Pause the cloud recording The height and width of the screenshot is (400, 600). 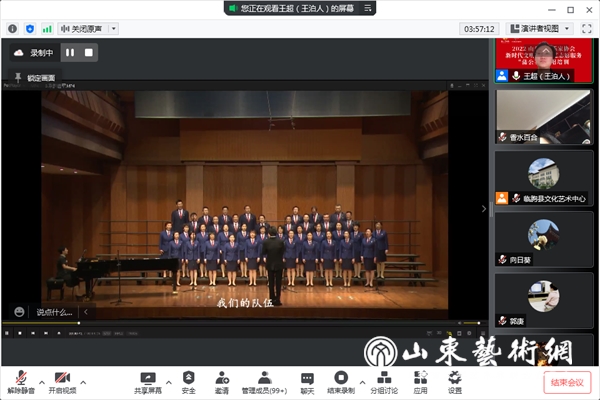pyautogui.click(x=70, y=53)
